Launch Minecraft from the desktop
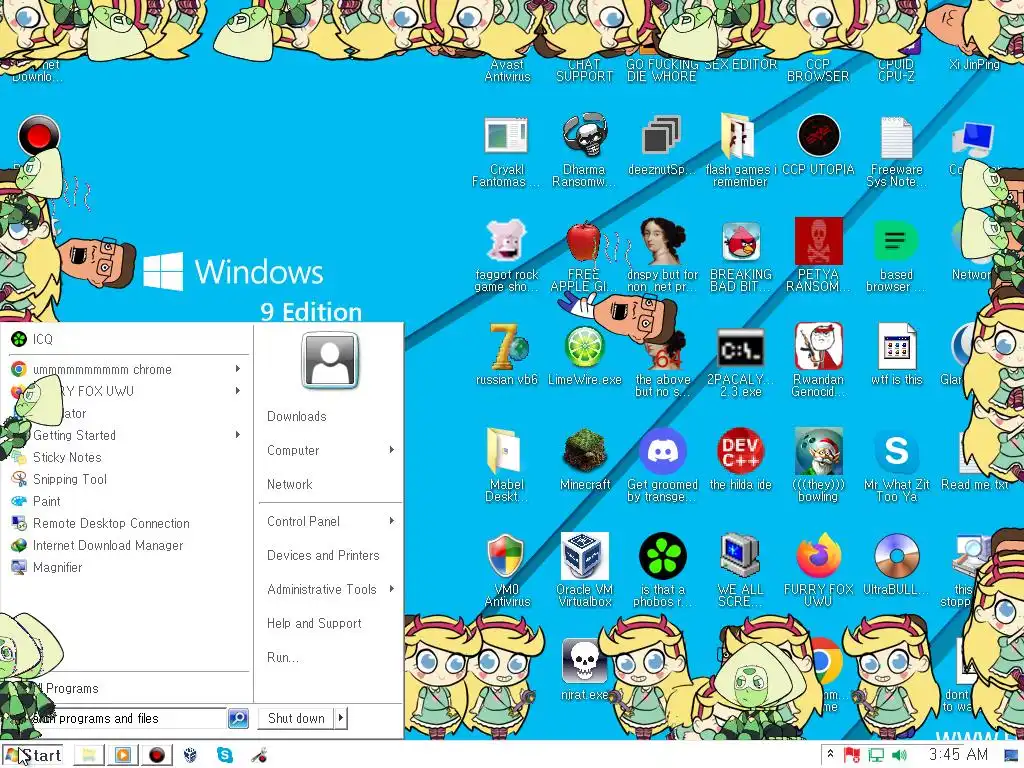The width and height of the screenshot is (1024, 768). pyautogui.click(x=584, y=451)
